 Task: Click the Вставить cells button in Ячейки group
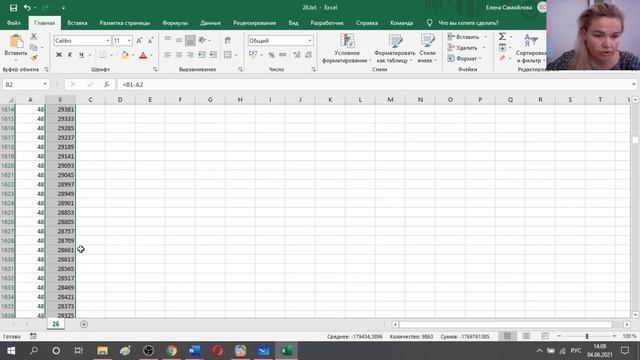click(467, 37)
